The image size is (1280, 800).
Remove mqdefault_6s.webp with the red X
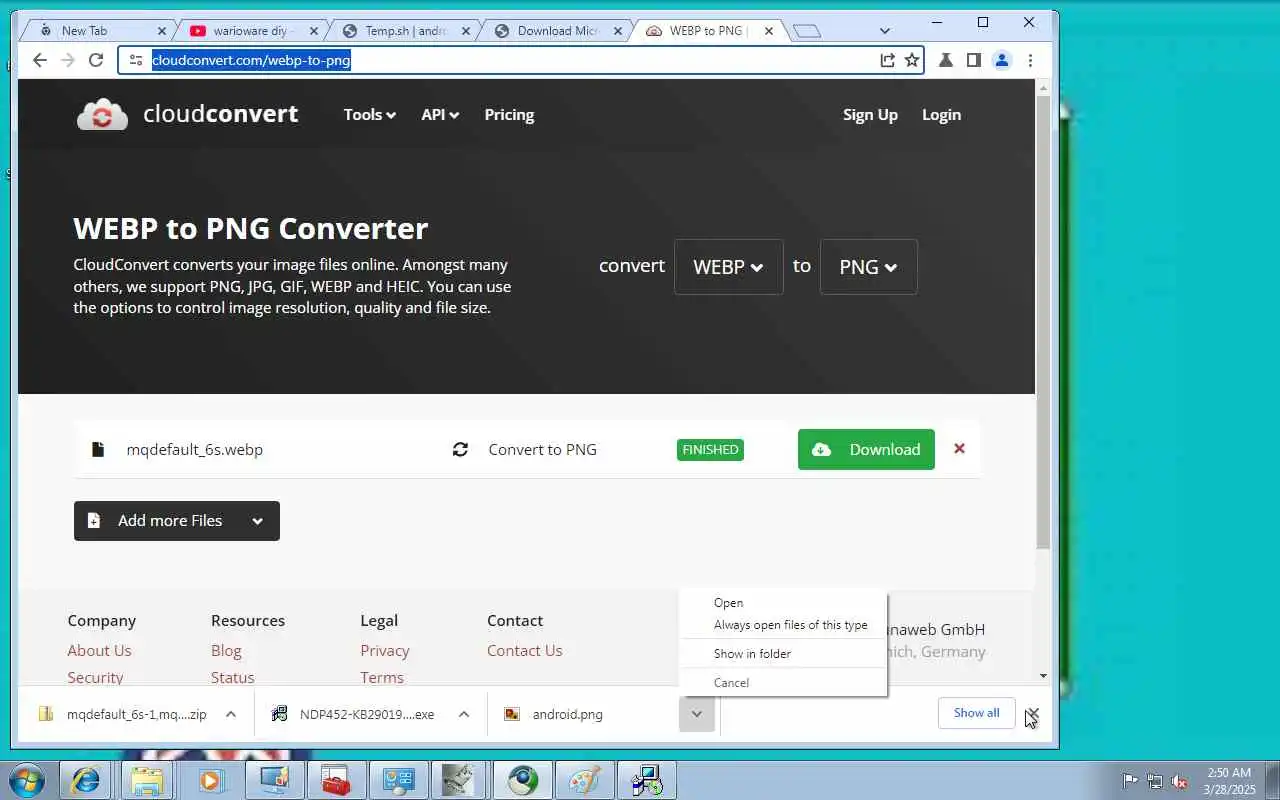(x=959, y=449)
